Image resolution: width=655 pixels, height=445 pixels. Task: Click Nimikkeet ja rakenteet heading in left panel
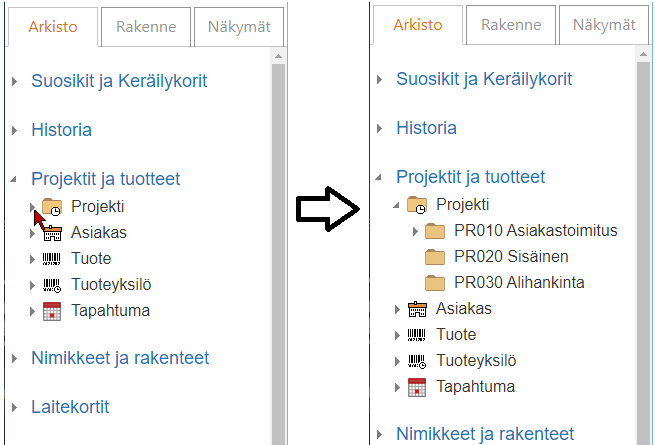[120, 358]
